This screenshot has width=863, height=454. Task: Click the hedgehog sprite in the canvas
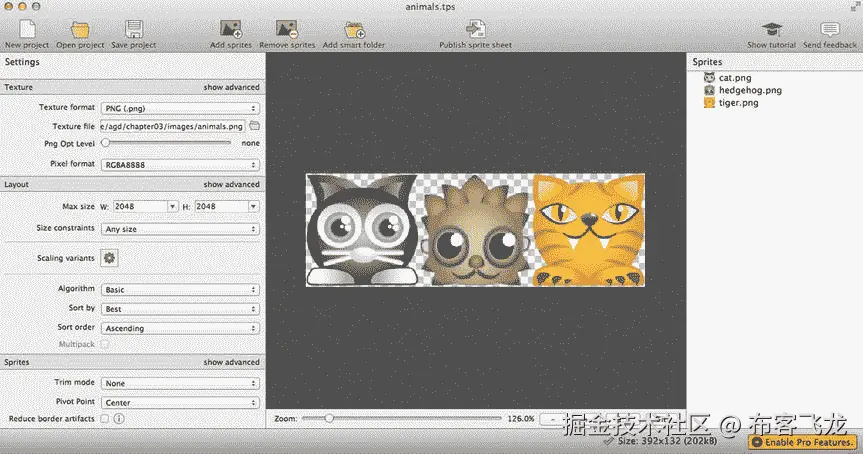click(x=476, y=230)
